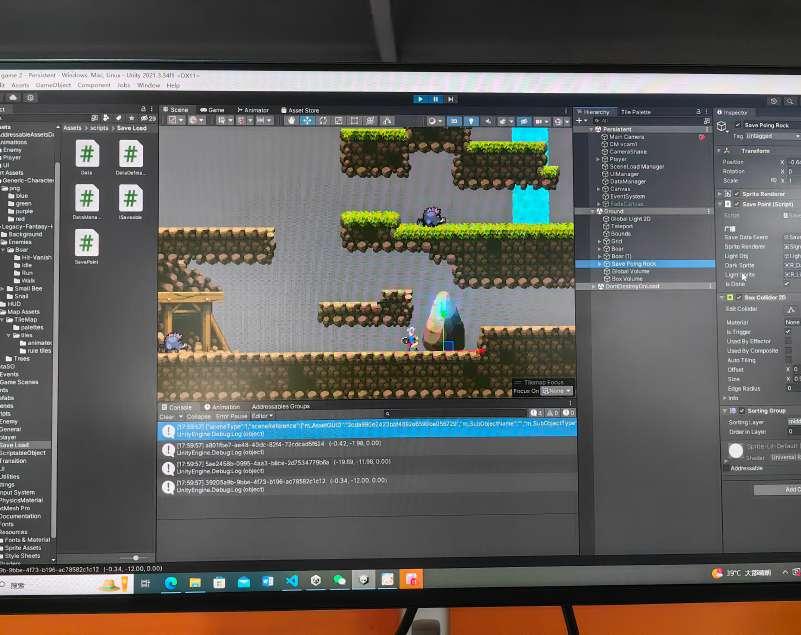This screenshot has width=801, height=635.
Task: Switch to the Scene tab
Action: click(x=176, y=109)
